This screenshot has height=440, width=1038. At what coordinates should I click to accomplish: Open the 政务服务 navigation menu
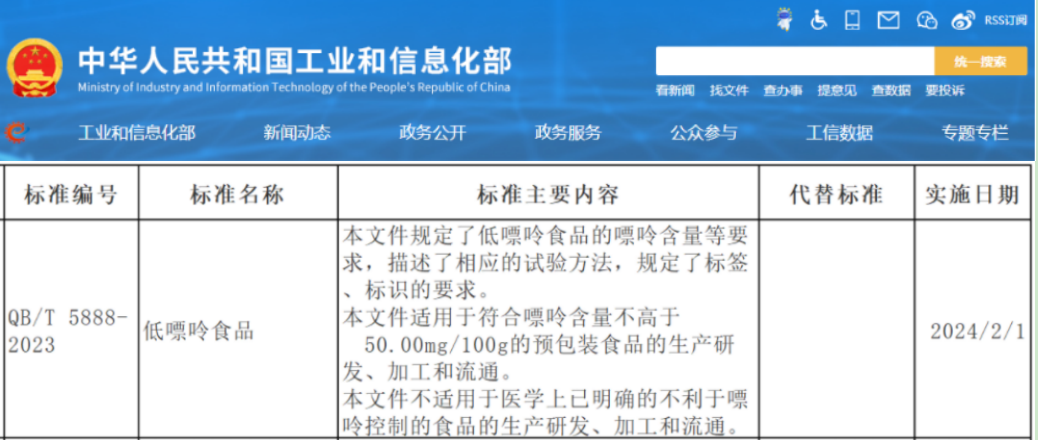click(568, 132)
